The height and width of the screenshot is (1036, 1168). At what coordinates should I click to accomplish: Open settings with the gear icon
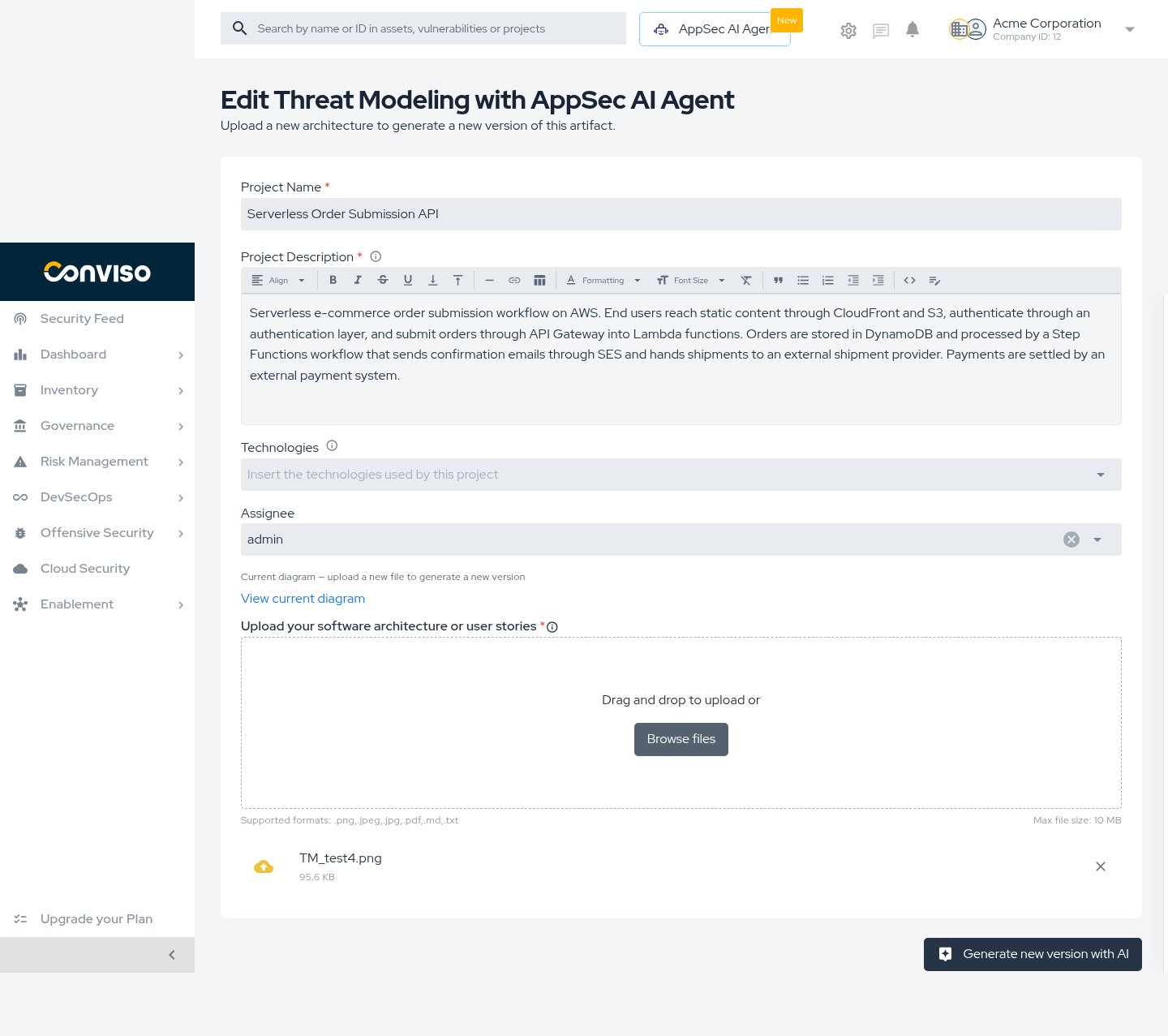pyautogui.click(x=848, y=31)
